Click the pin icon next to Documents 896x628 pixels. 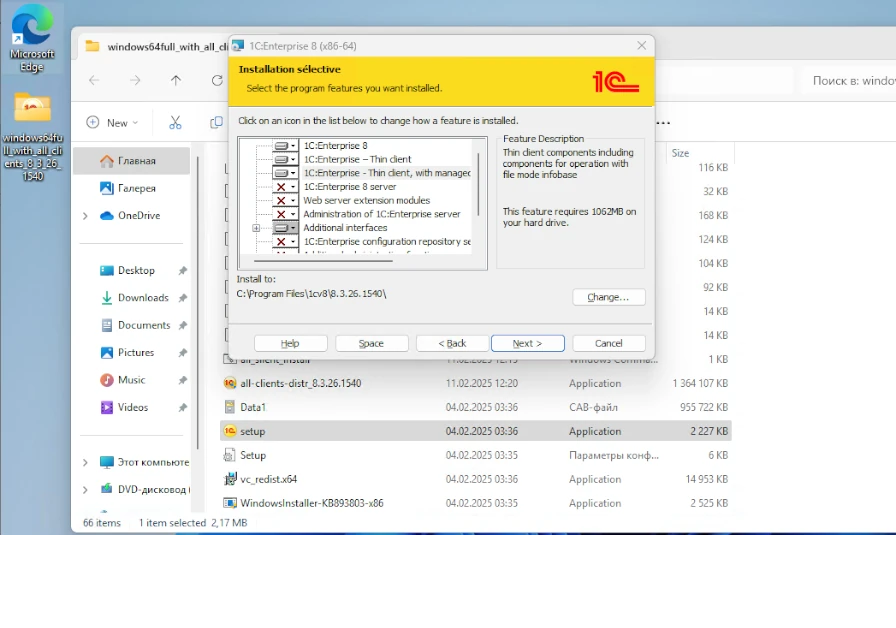click(183, 325)
